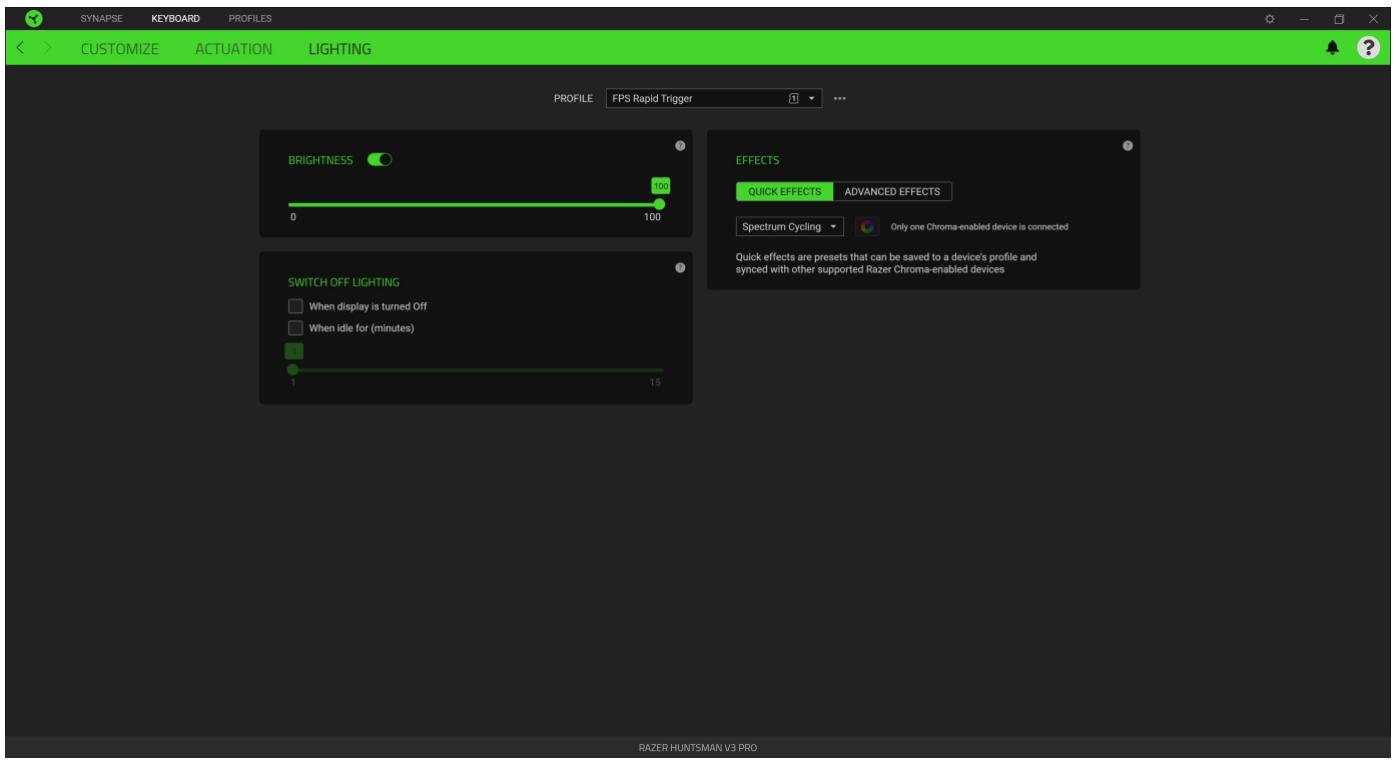Click the Only one Chroma-enabled device text
Screen dimensions: 1396x762
pos(980,227)
